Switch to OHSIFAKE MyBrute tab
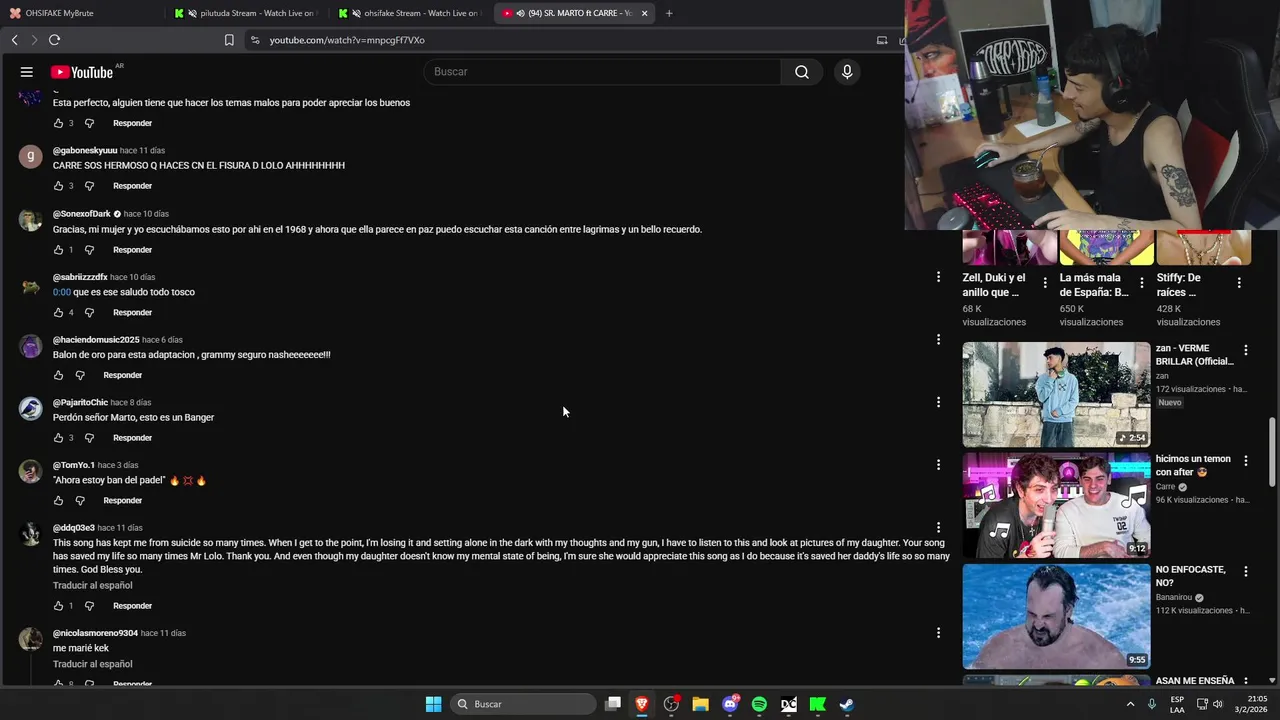 click(80, 13)
